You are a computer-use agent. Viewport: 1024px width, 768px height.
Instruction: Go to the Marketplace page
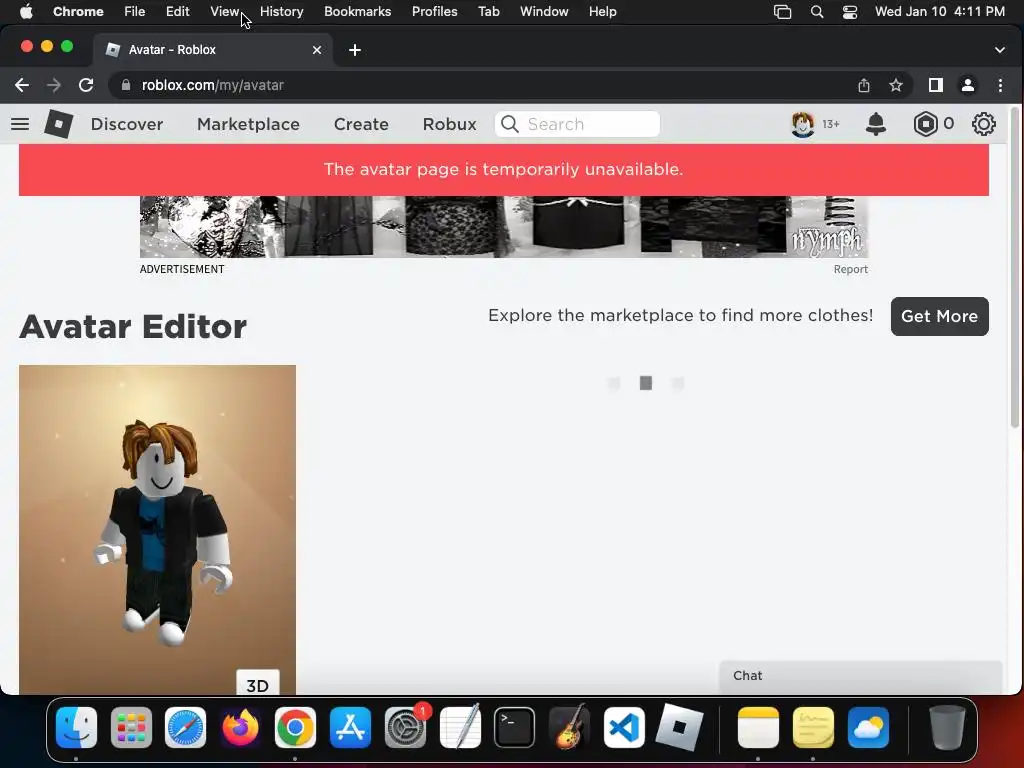248,124
